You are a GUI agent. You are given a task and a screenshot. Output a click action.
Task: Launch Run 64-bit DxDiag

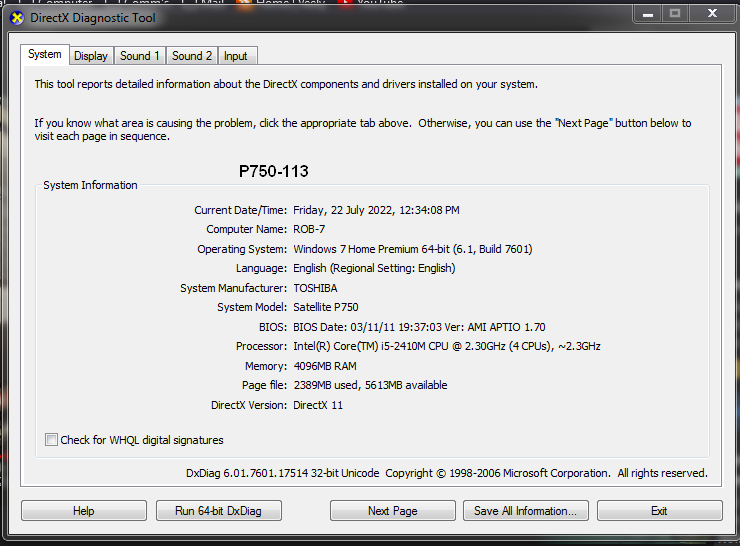click(219, 511)
